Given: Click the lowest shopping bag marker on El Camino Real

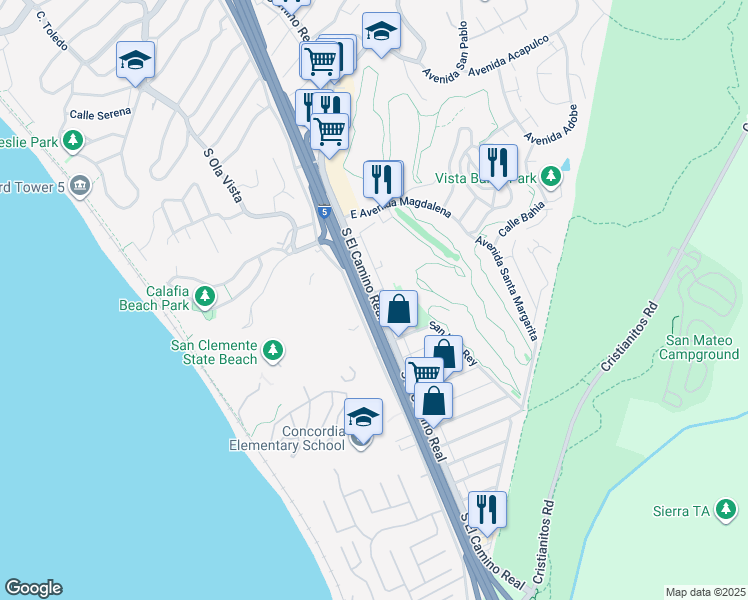Looking at the screenshot, I should tap(434, 402).
